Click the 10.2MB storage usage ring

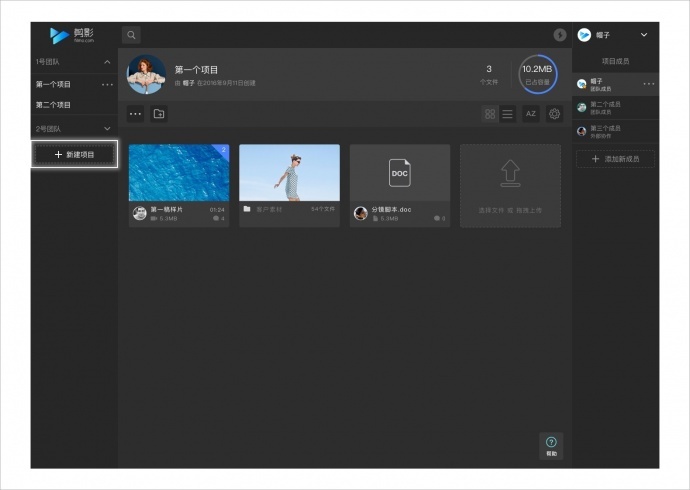(538, 74)
